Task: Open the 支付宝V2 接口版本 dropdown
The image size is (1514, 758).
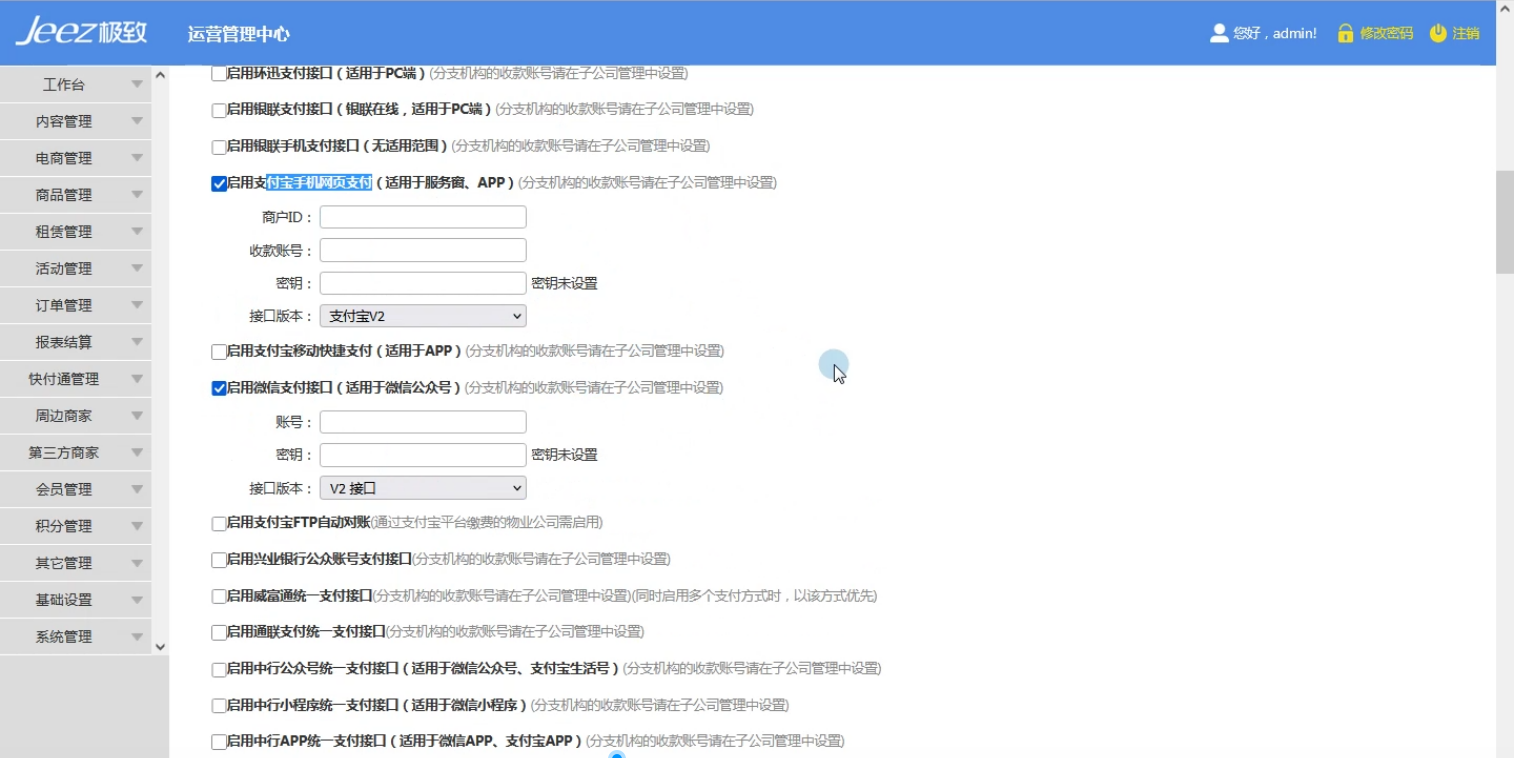Action: click(x=423, y=316)
